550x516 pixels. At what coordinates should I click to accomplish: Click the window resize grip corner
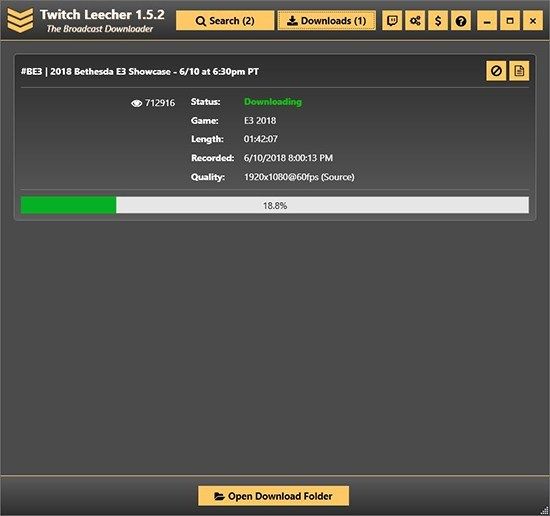pyautogui.click(x=545, y=511)
